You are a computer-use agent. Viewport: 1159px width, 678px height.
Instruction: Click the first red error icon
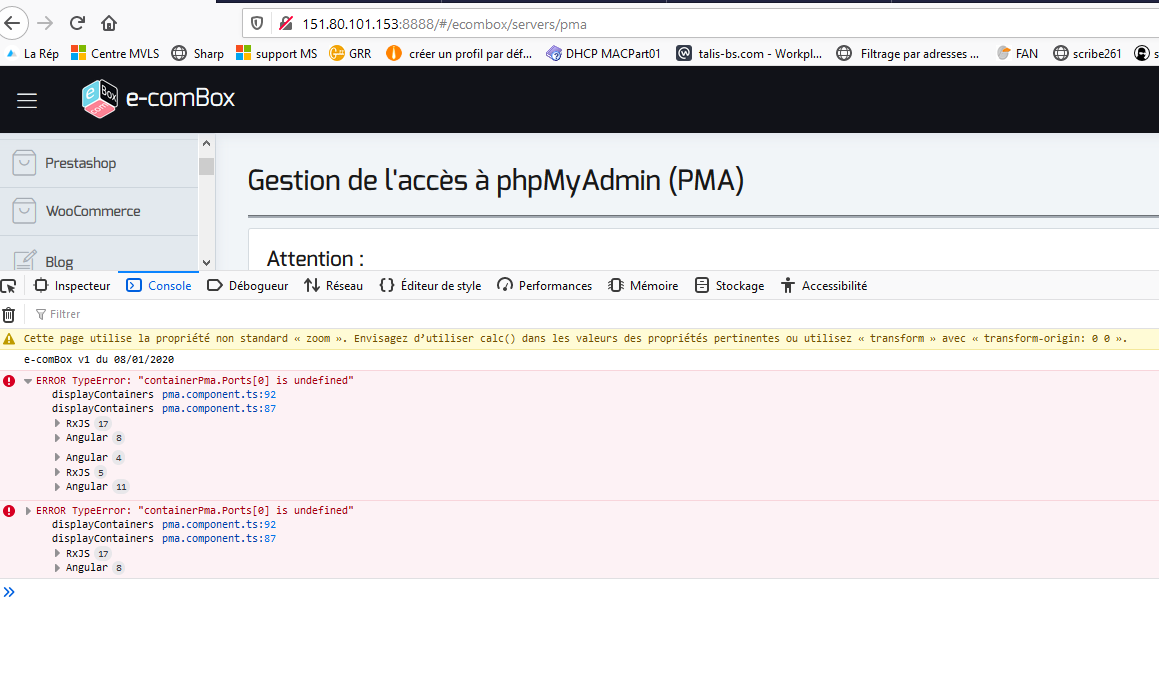(x=9, y=381)
